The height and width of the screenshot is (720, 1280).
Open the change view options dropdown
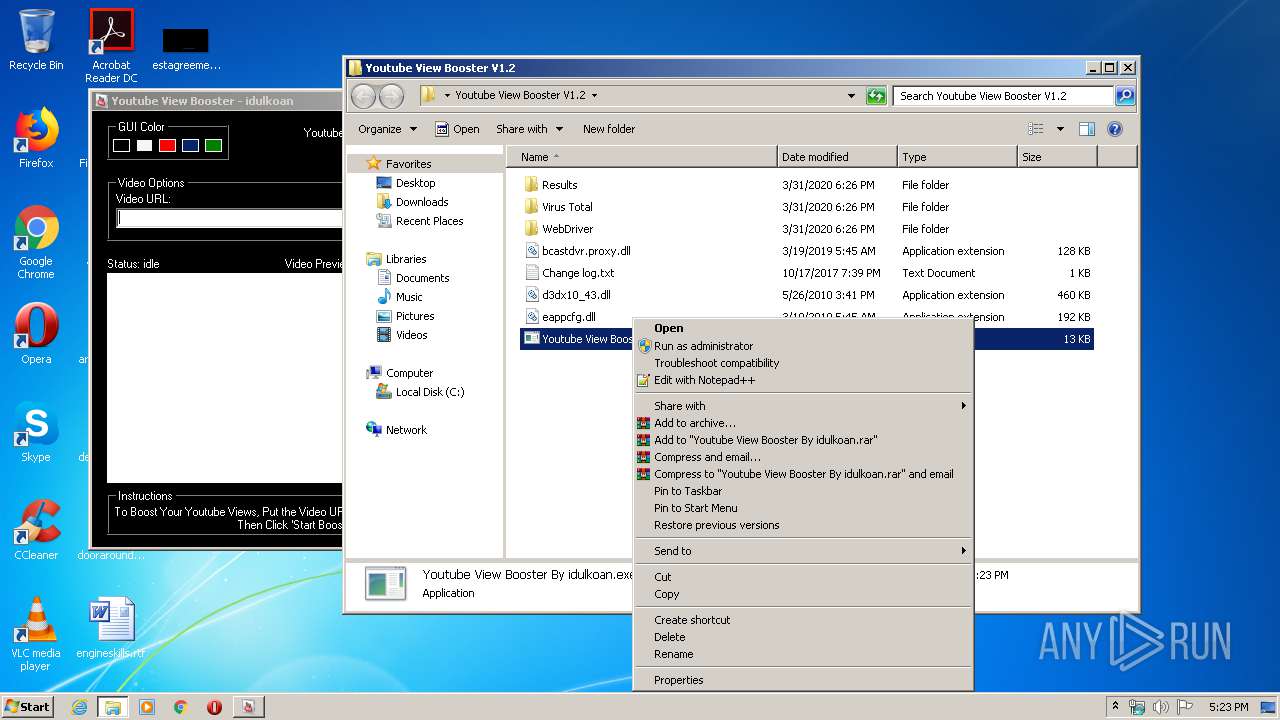tap(1060, 129)
